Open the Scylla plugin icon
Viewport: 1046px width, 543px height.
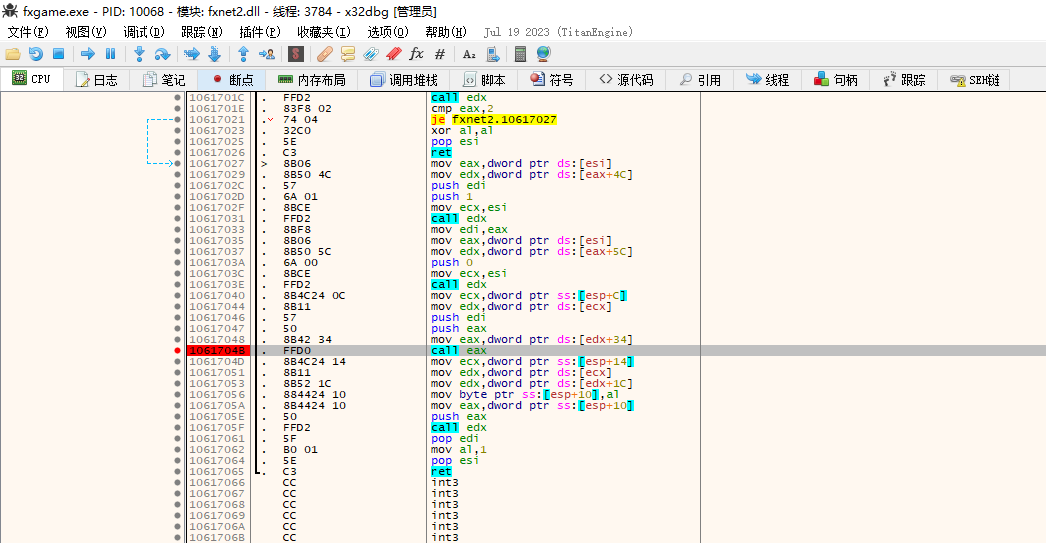point(296,54)
